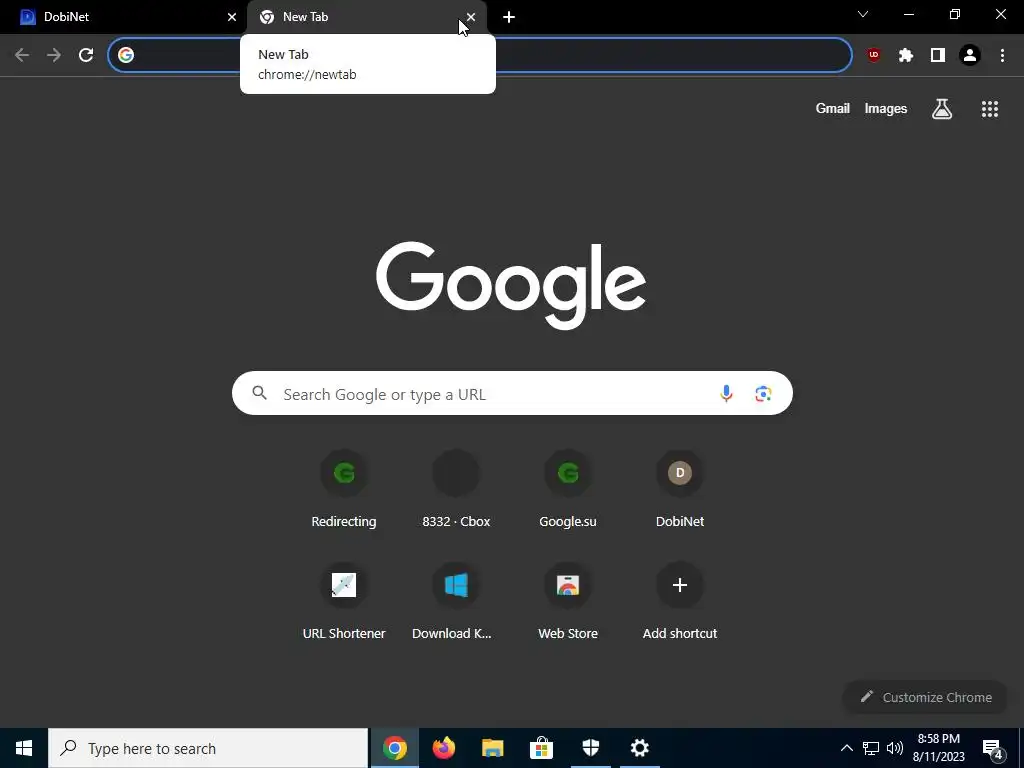This screenshot has height=768, width=1024.
Task: Open the Images link
Action: click(886, 108)
